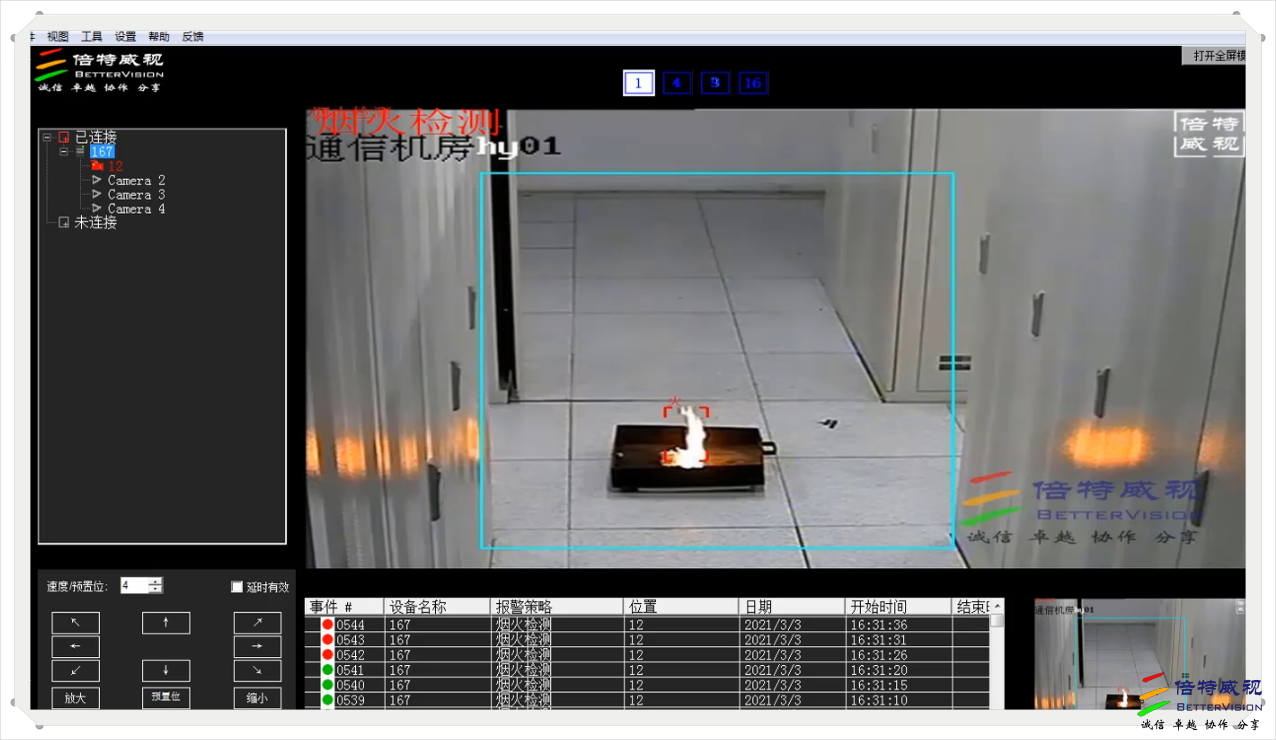Click the 未连接 group icon
This screenshot has width=1276, height=740.
click(64, 223)
